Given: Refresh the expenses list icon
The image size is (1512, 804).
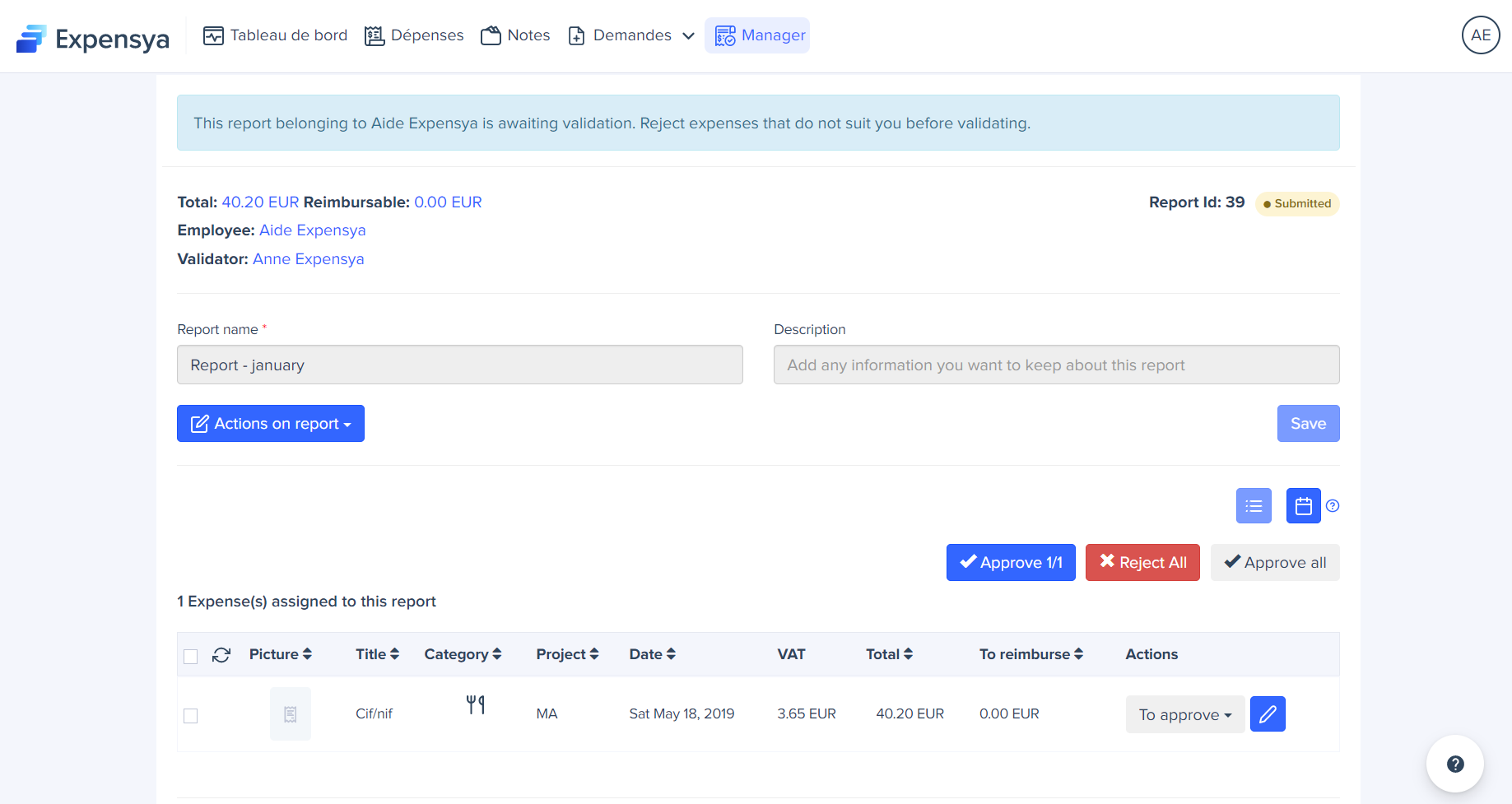Looking at the screenshot, I should [x=221, y=655].
